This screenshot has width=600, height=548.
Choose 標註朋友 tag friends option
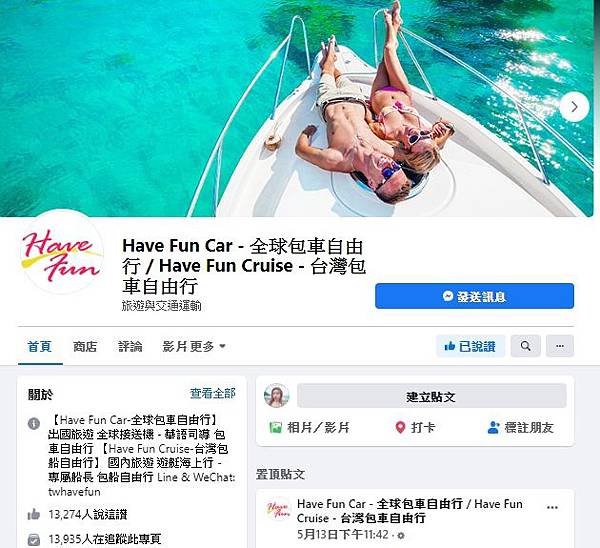(520, 427)
